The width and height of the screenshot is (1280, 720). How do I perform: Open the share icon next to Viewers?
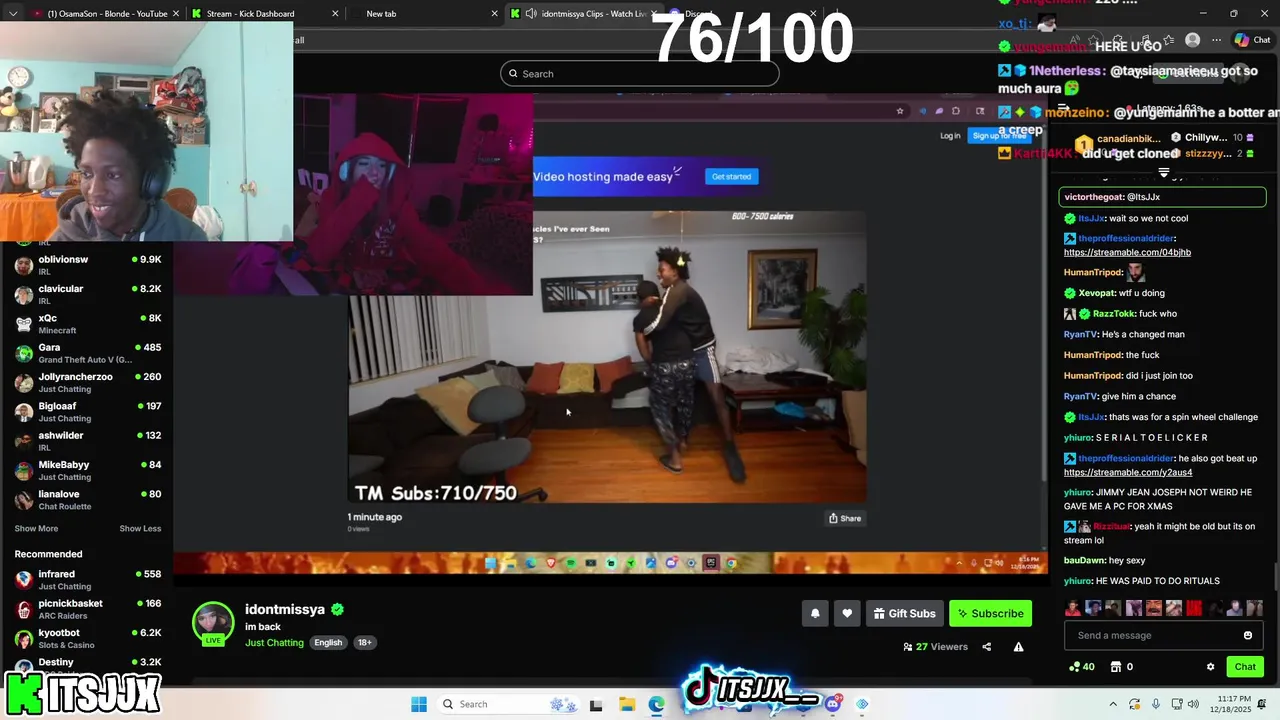[986, 647]
